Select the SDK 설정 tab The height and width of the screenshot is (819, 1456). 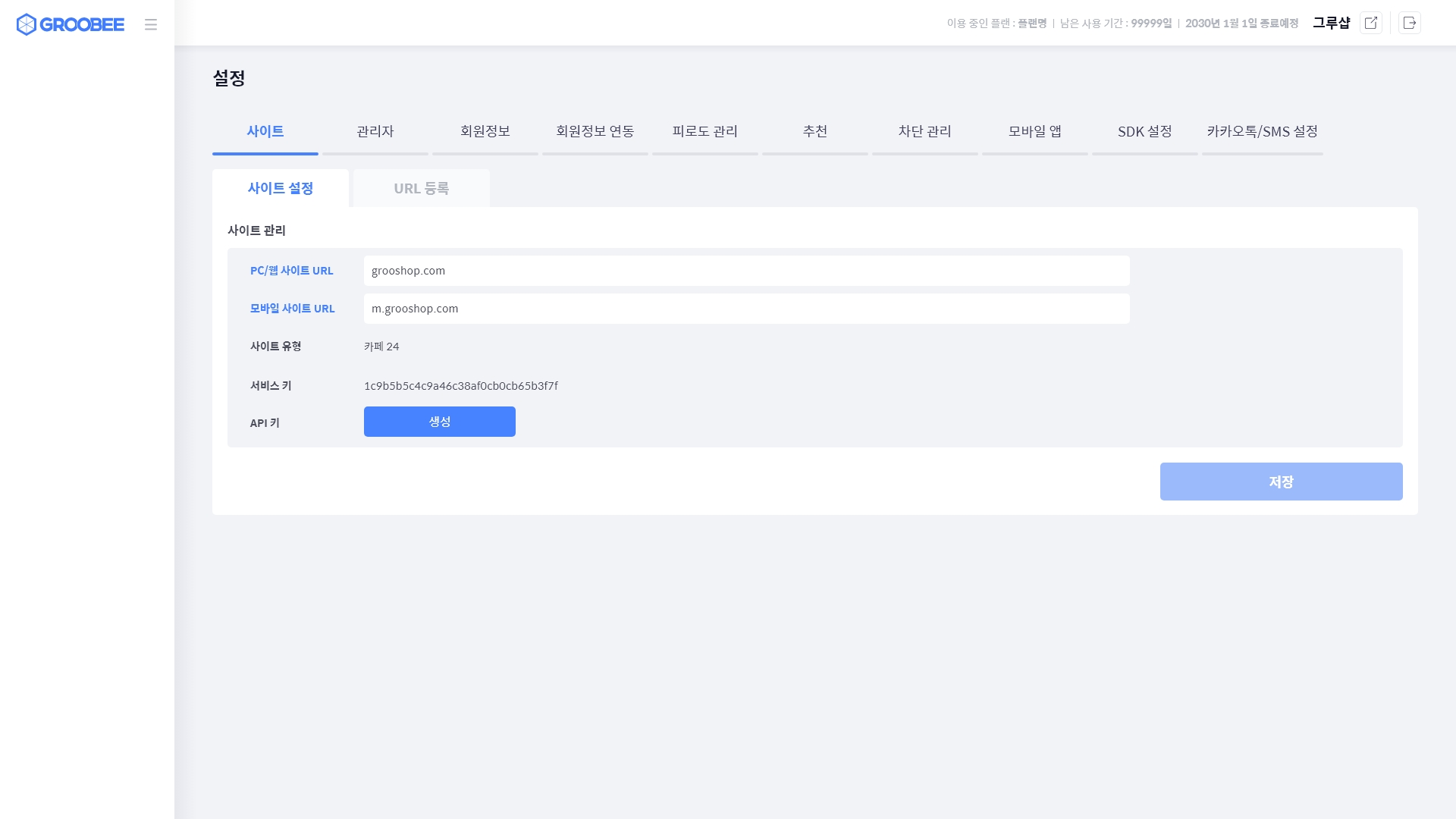1145,131
